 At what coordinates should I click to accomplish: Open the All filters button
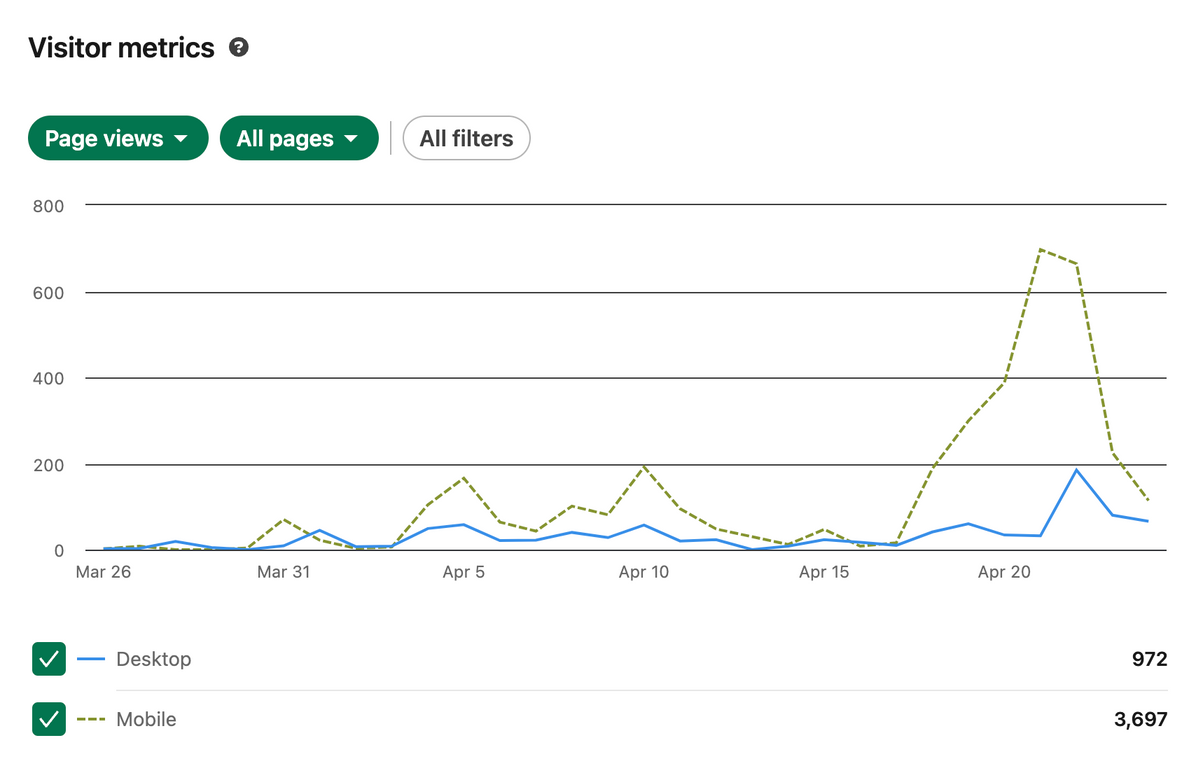(466, 138)
